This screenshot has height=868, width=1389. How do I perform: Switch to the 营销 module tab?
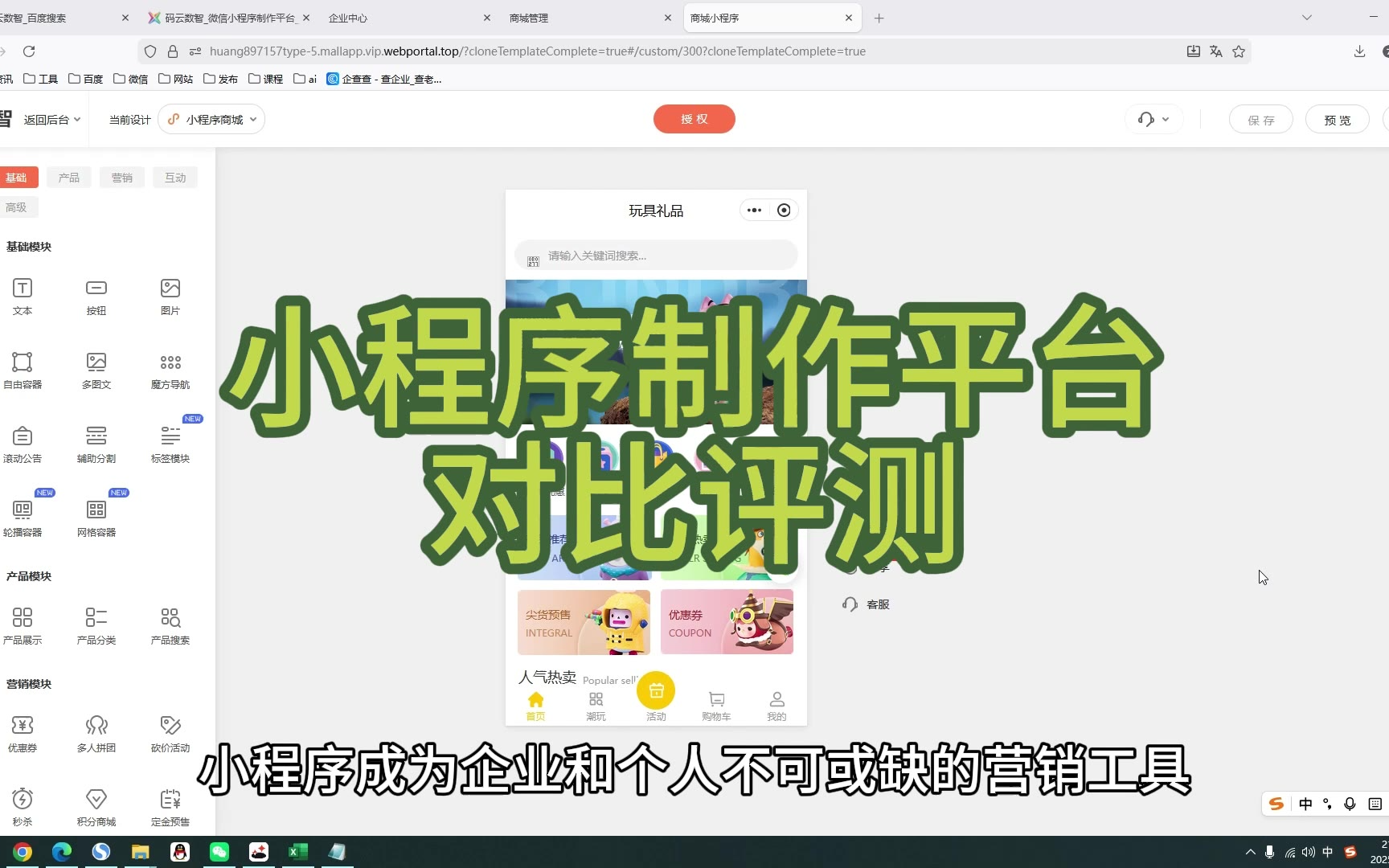(x=122, y=178)
